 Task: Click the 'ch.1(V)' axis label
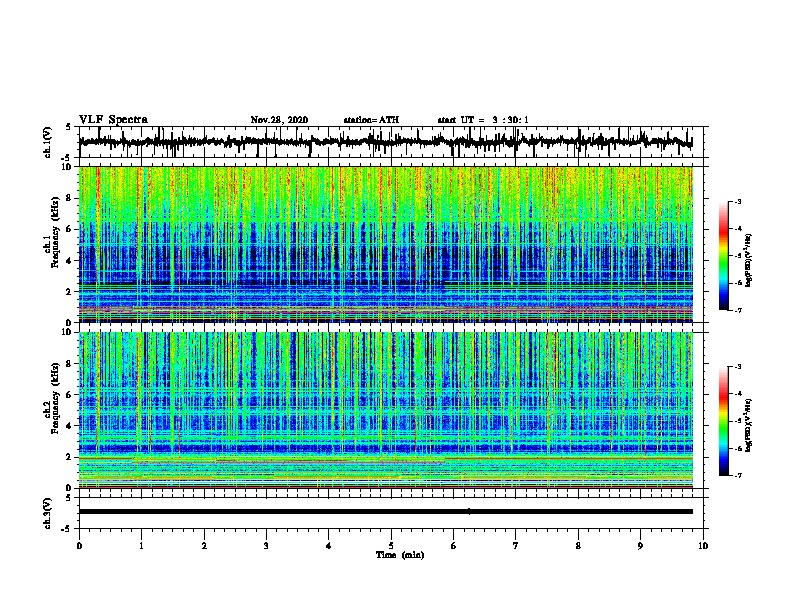click(48, 142)
